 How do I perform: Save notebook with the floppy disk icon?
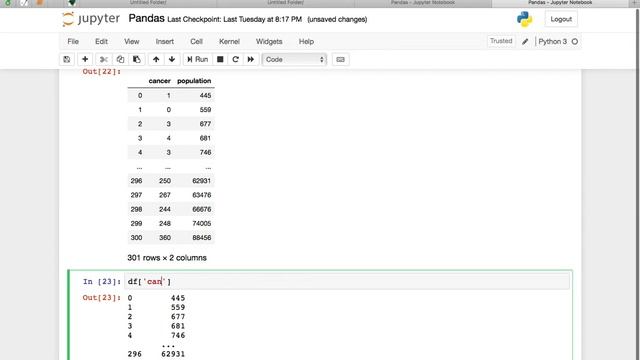(x=67, y=60)
